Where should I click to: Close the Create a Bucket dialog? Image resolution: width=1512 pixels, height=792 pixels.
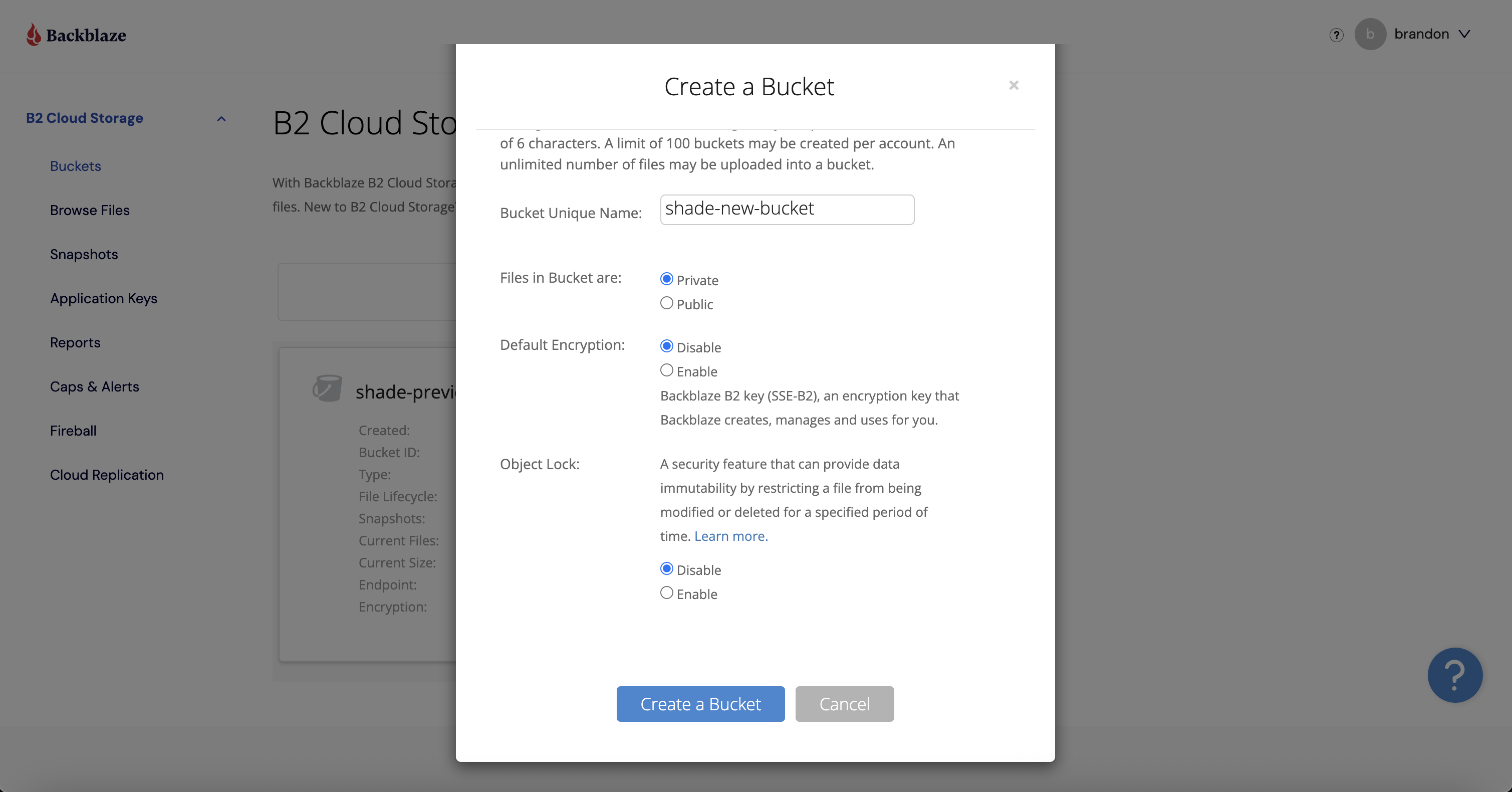click(x=1013, y=86)
